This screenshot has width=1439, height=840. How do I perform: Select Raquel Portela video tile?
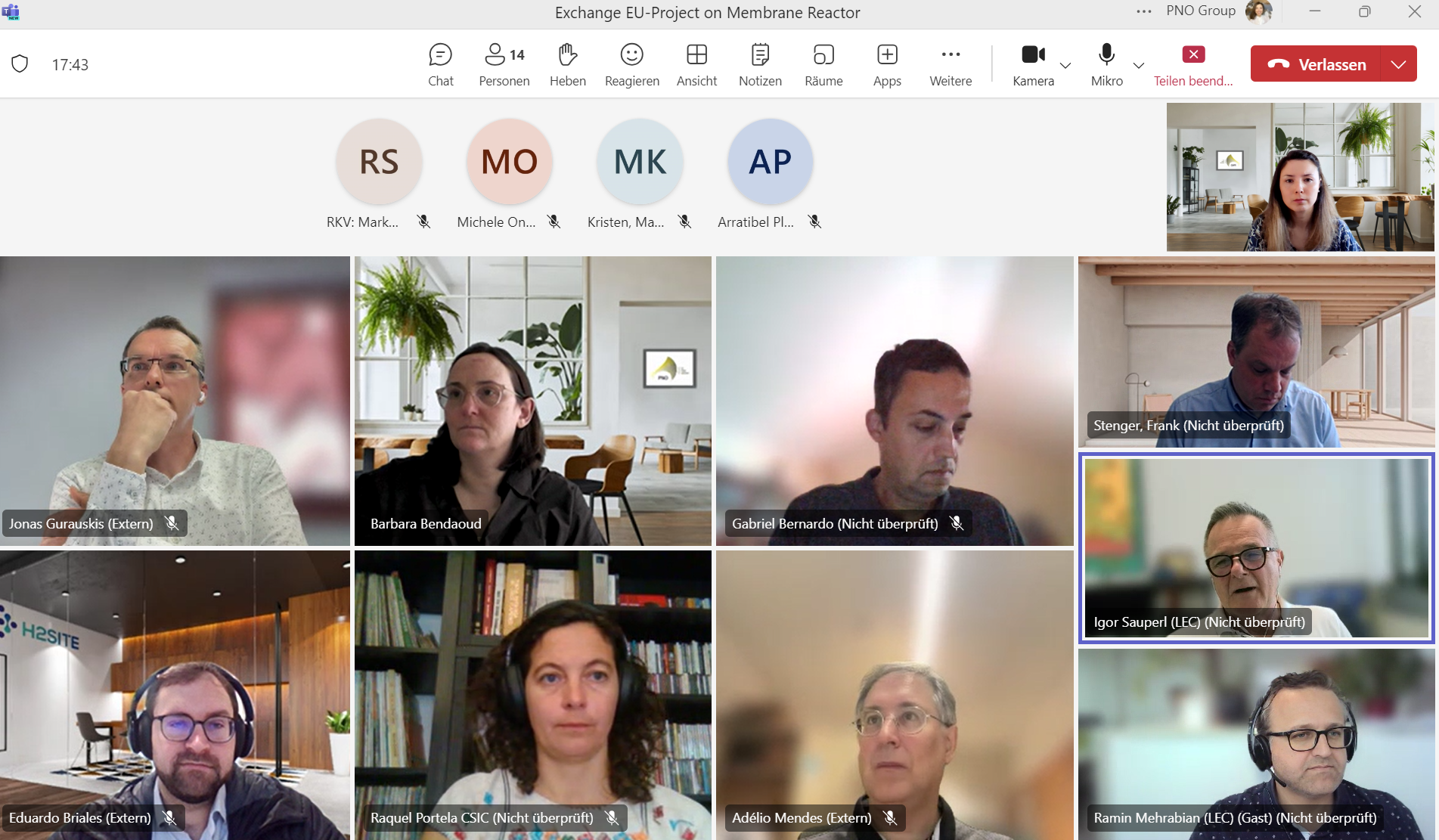click(x=533, y=695)
